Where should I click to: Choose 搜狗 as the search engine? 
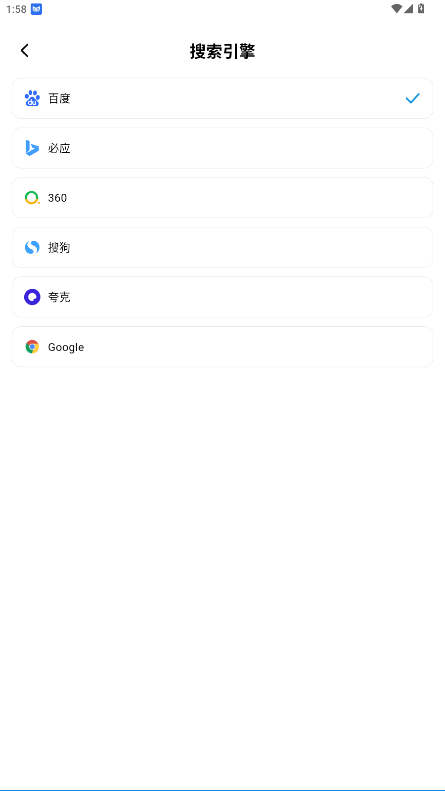(222, 247)
